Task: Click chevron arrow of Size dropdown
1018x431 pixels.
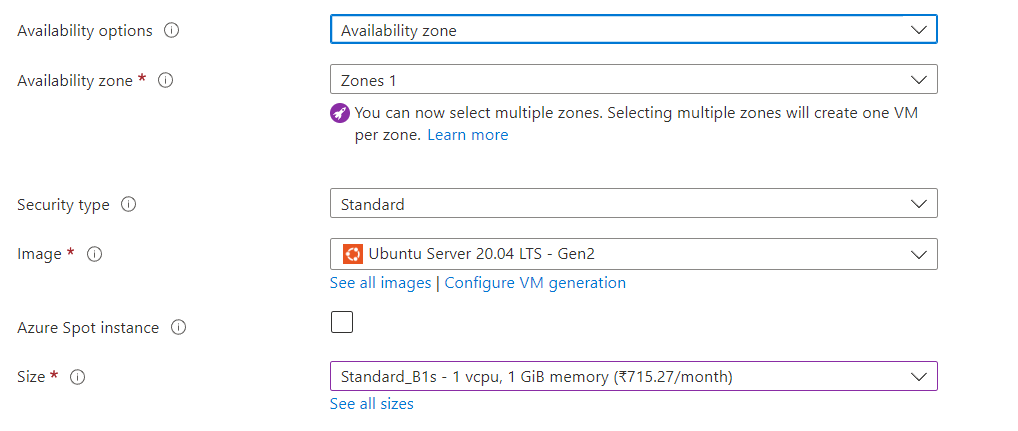Action: point(919,376)
